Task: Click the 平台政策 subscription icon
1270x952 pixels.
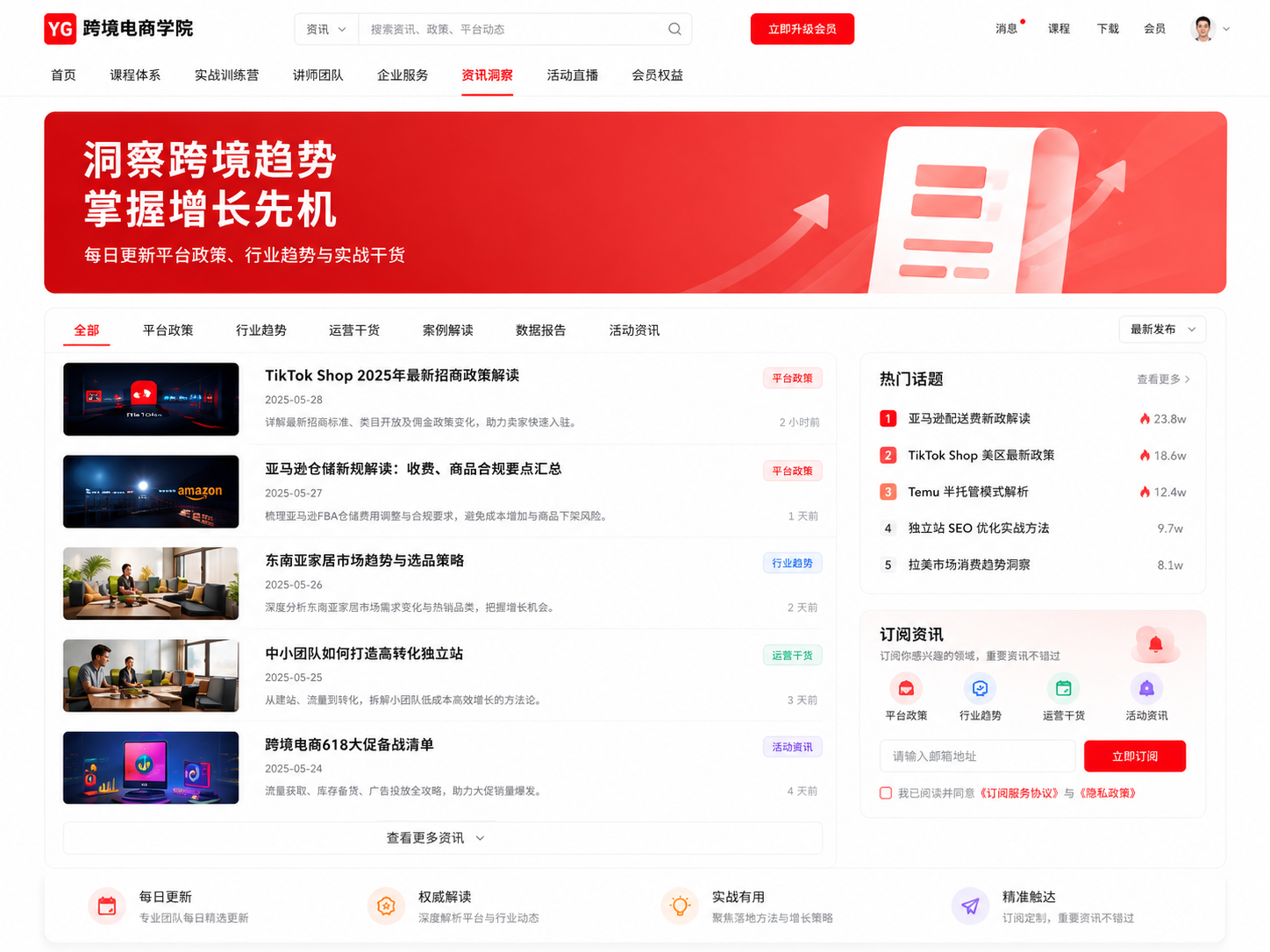Action: [x=906, y=688]
